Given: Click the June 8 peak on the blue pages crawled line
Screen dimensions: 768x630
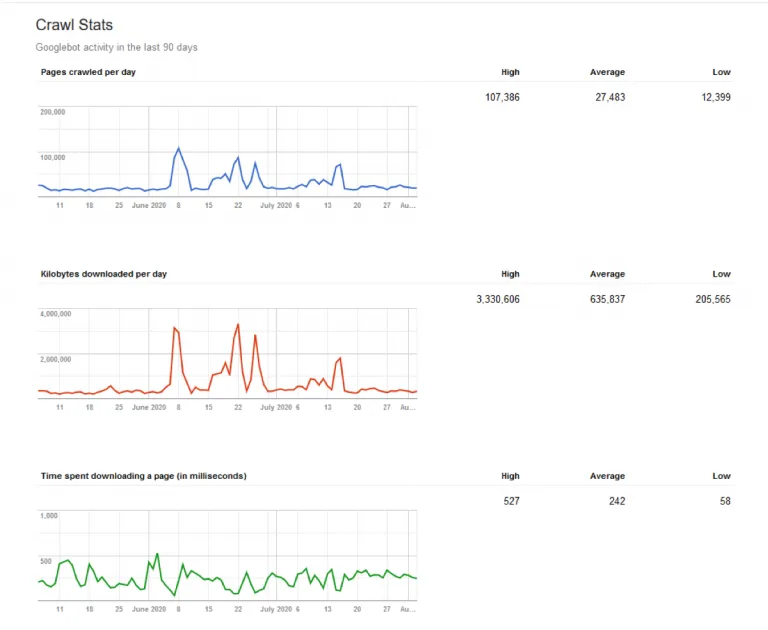Looking at the screenshot, I should 178,148.
